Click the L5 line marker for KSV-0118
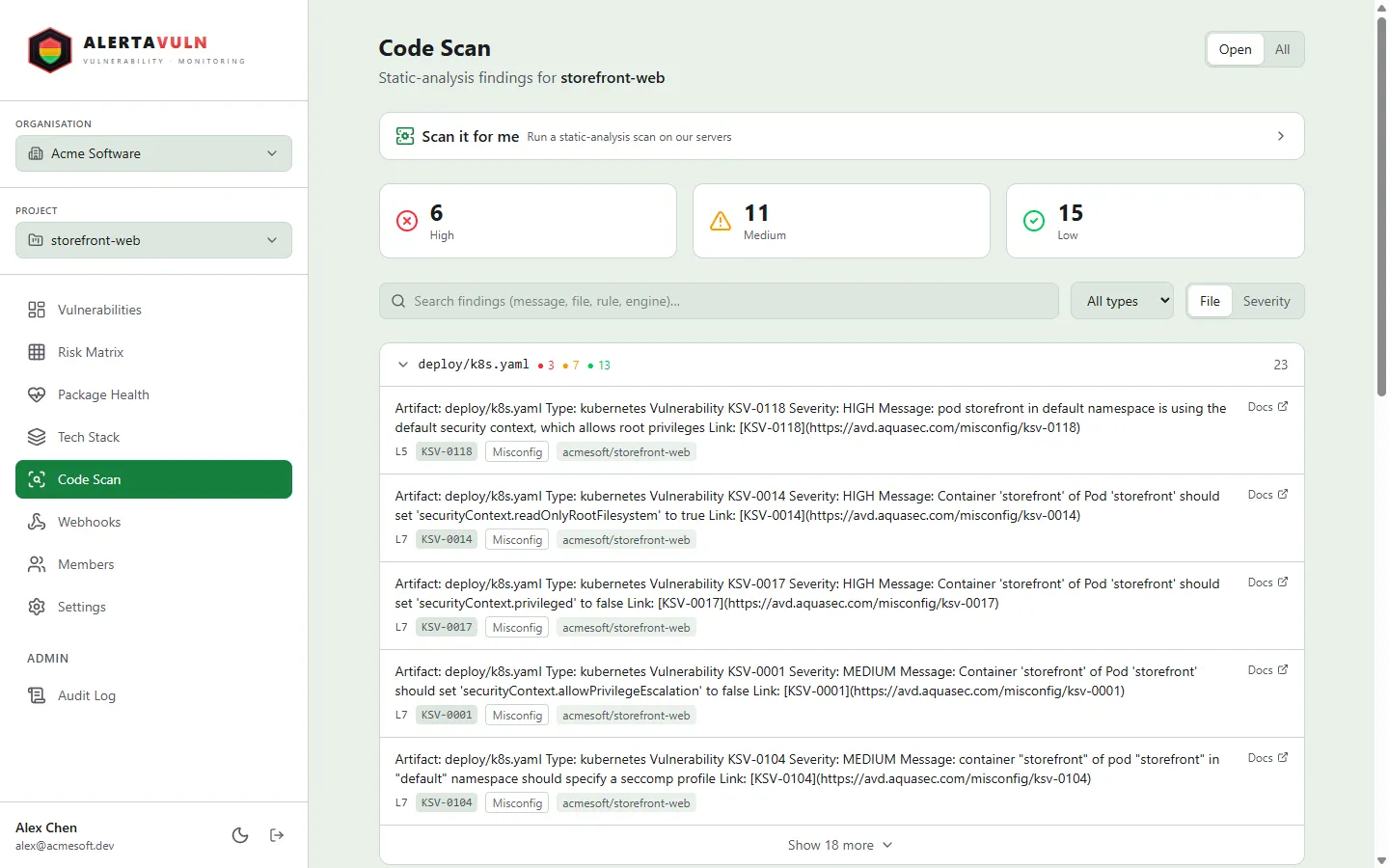 click(401, 451)
